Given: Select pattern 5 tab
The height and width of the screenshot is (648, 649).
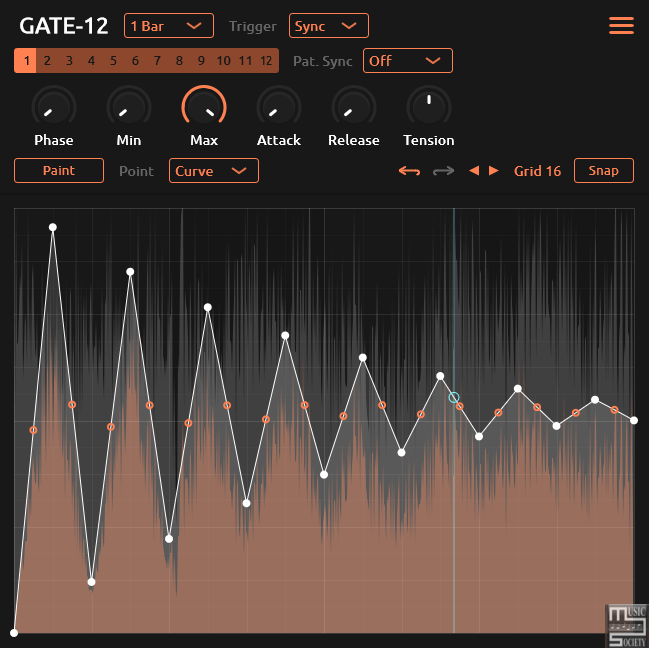Looking at the screenshot, I should coord(113,61).
